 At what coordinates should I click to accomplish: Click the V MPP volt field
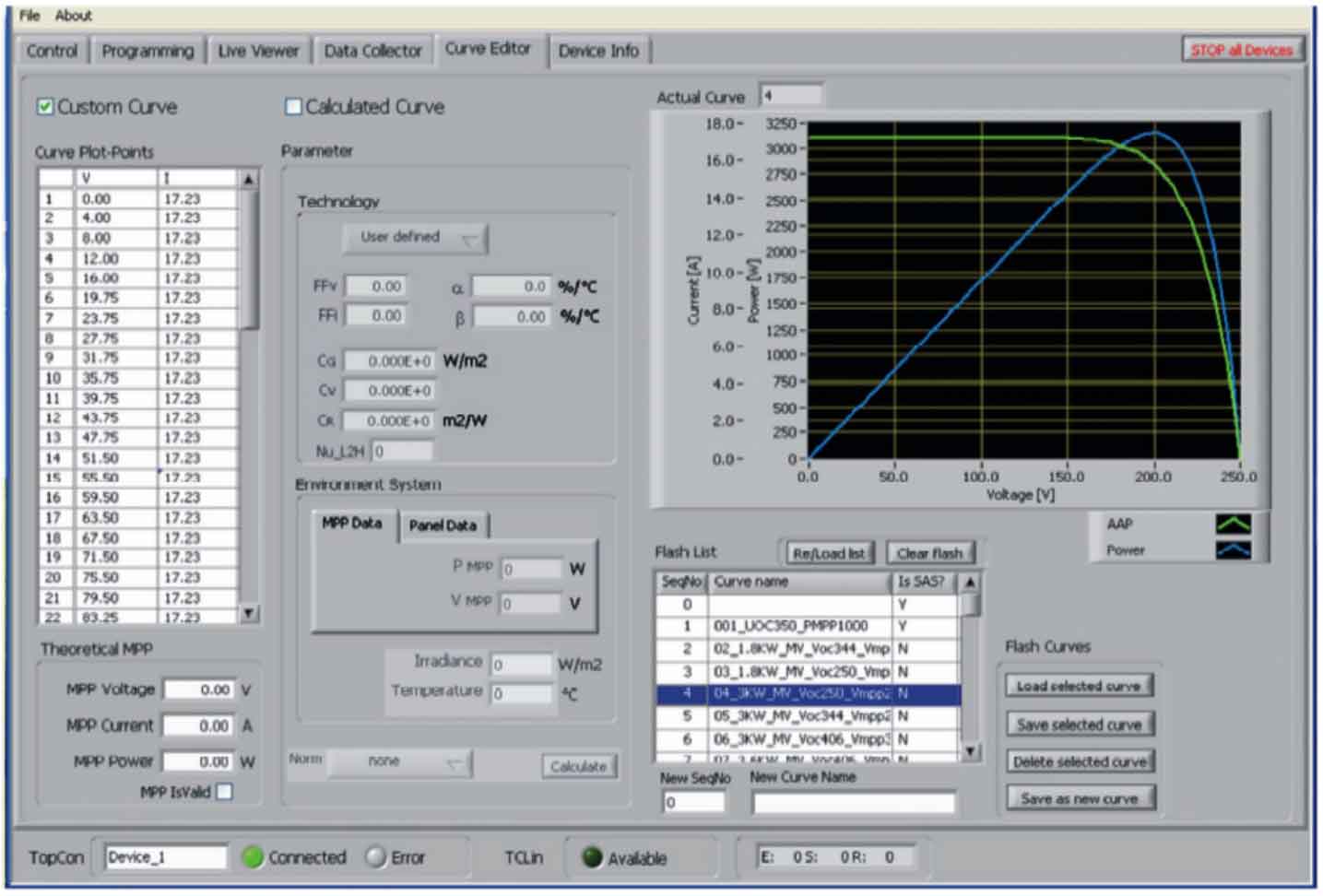[530, 604]
